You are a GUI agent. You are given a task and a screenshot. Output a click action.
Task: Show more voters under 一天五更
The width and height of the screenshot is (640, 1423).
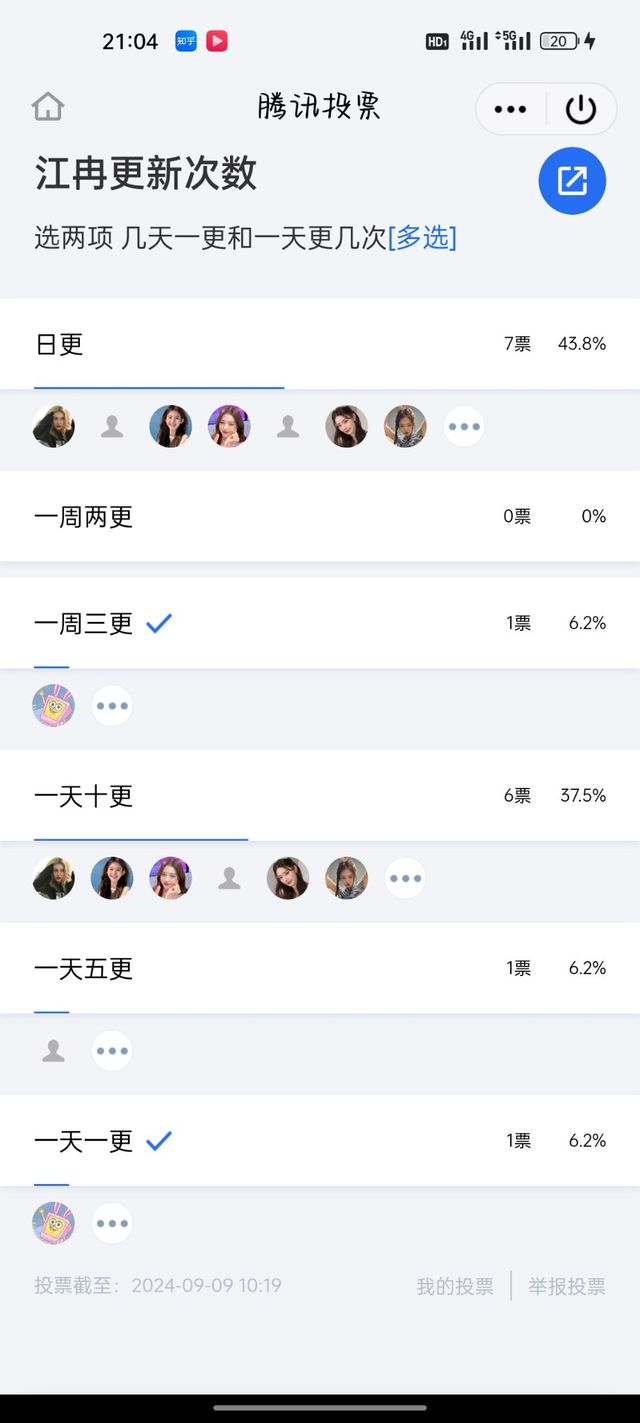point(112,1051)
